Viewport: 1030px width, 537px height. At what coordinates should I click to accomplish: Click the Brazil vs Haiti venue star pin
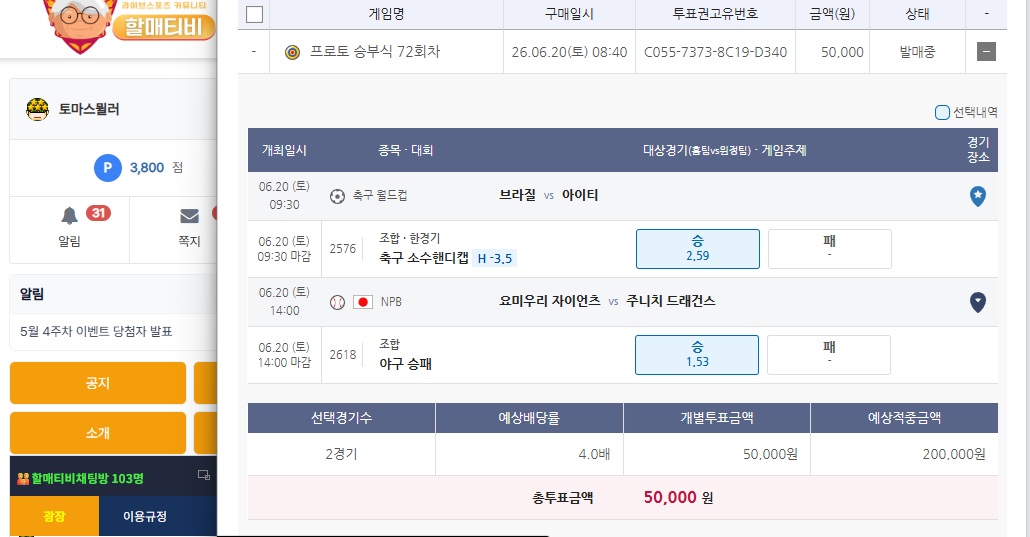click(x=977, y=196)
